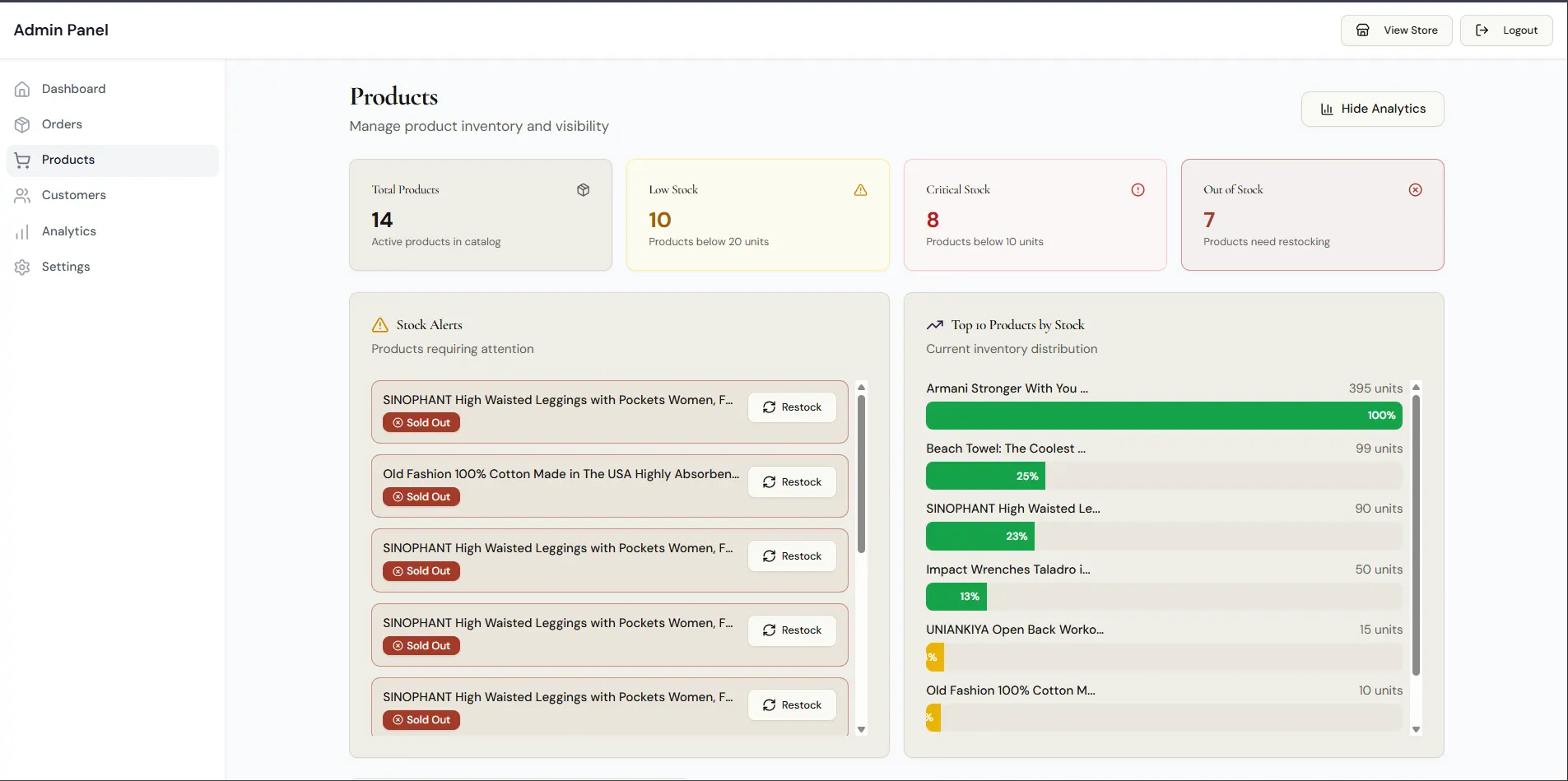Click the down arrow on Stock Alerts scrollbar
Screen dimensions: 1568x781
[x=861, y=729]
